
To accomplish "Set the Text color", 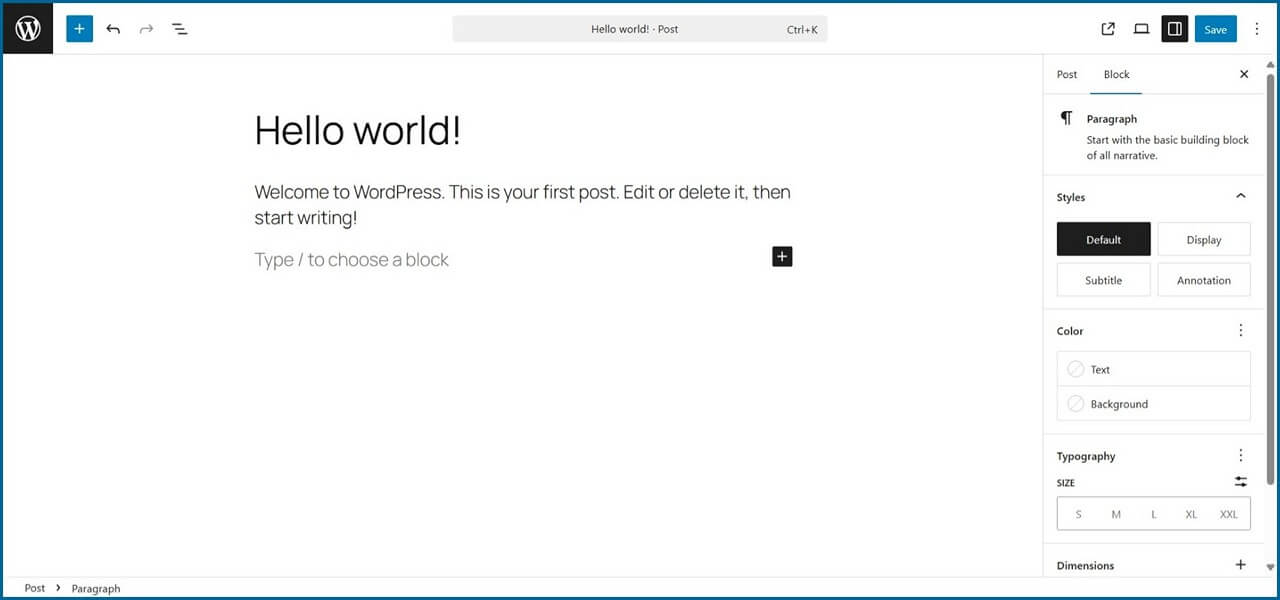I will point(1153,369).
